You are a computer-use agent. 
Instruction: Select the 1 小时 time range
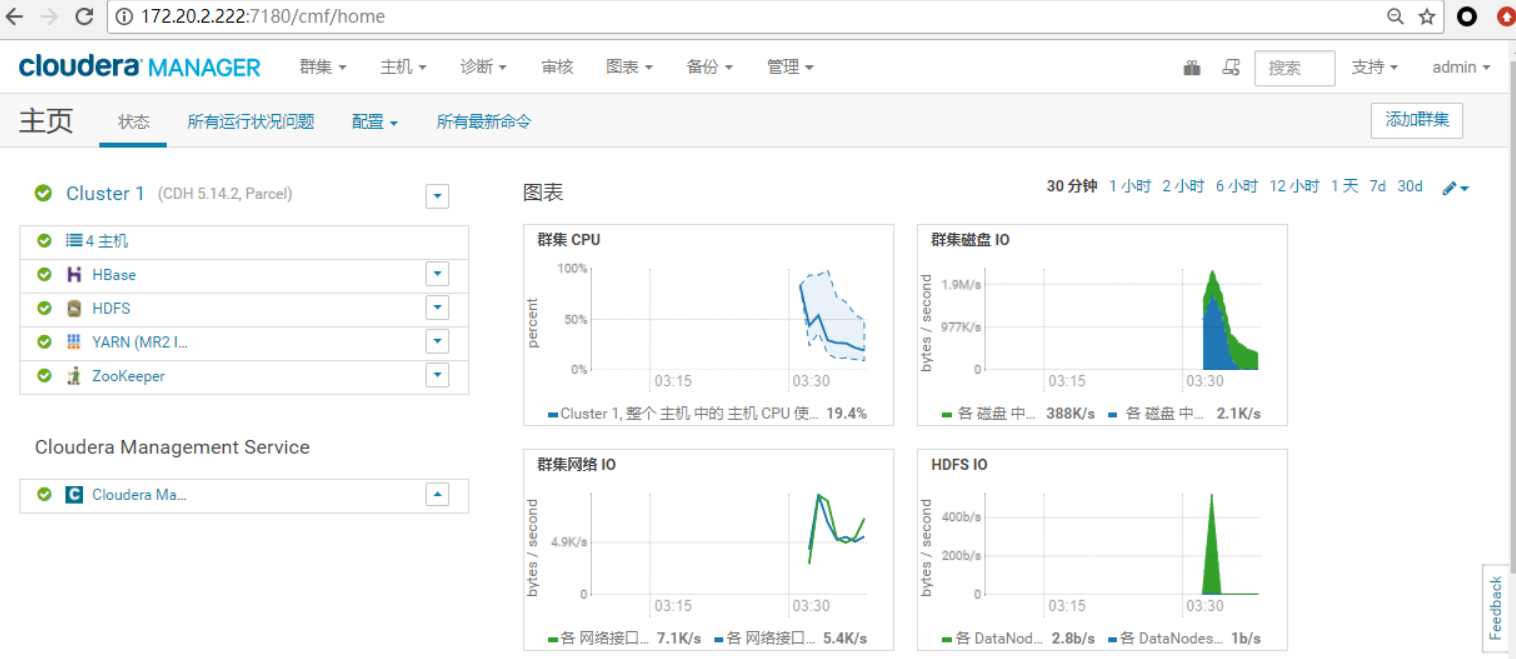coord(1130,186)
